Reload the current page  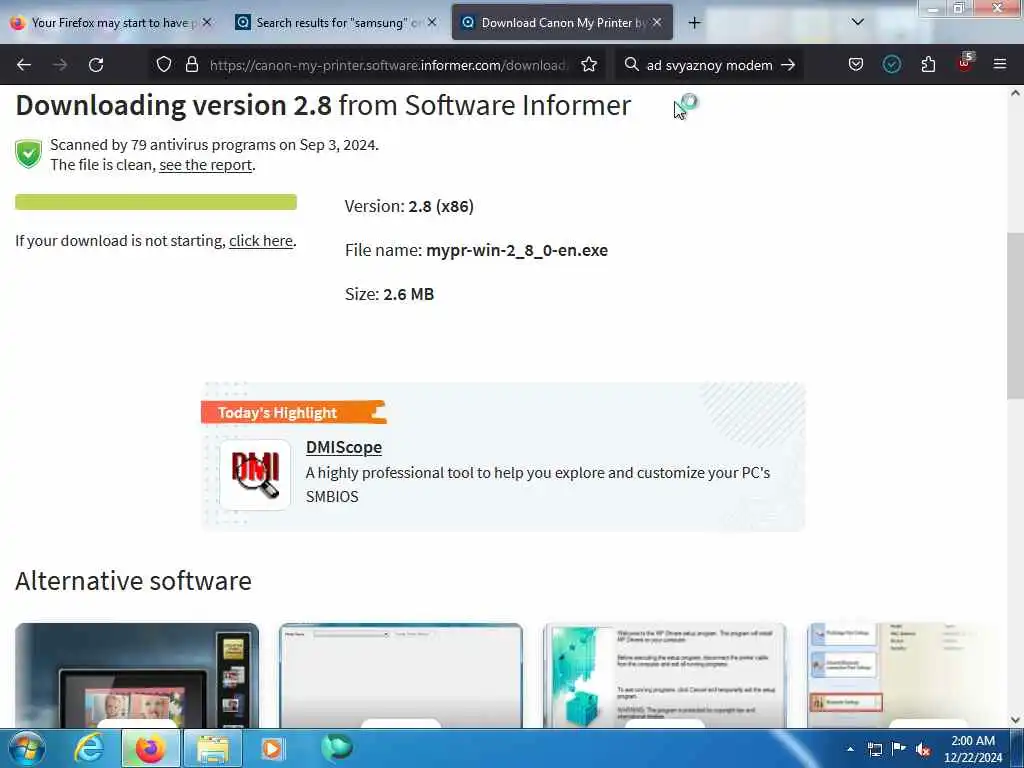point(96,65)
